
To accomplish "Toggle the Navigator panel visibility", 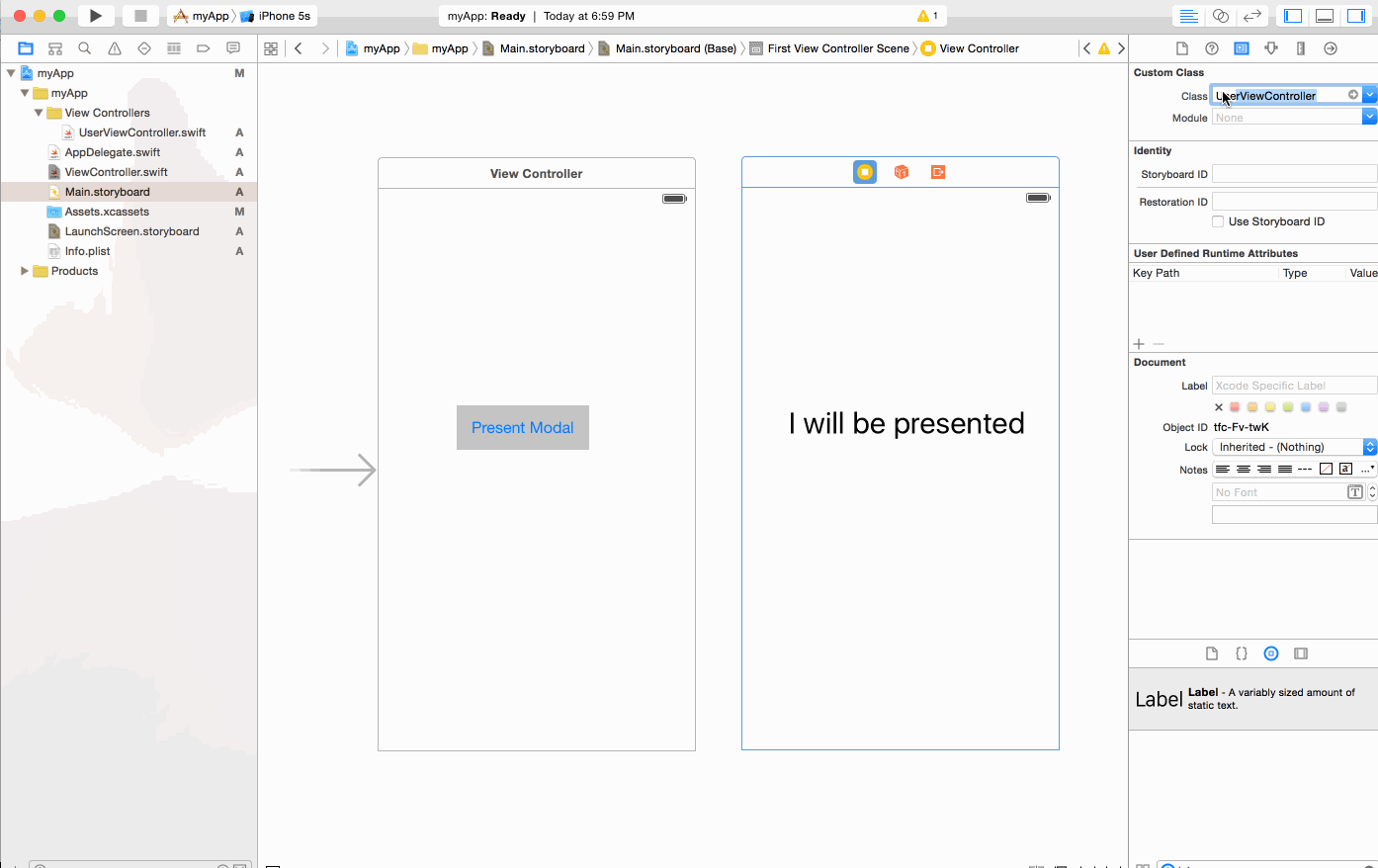I will (1293, 16).
